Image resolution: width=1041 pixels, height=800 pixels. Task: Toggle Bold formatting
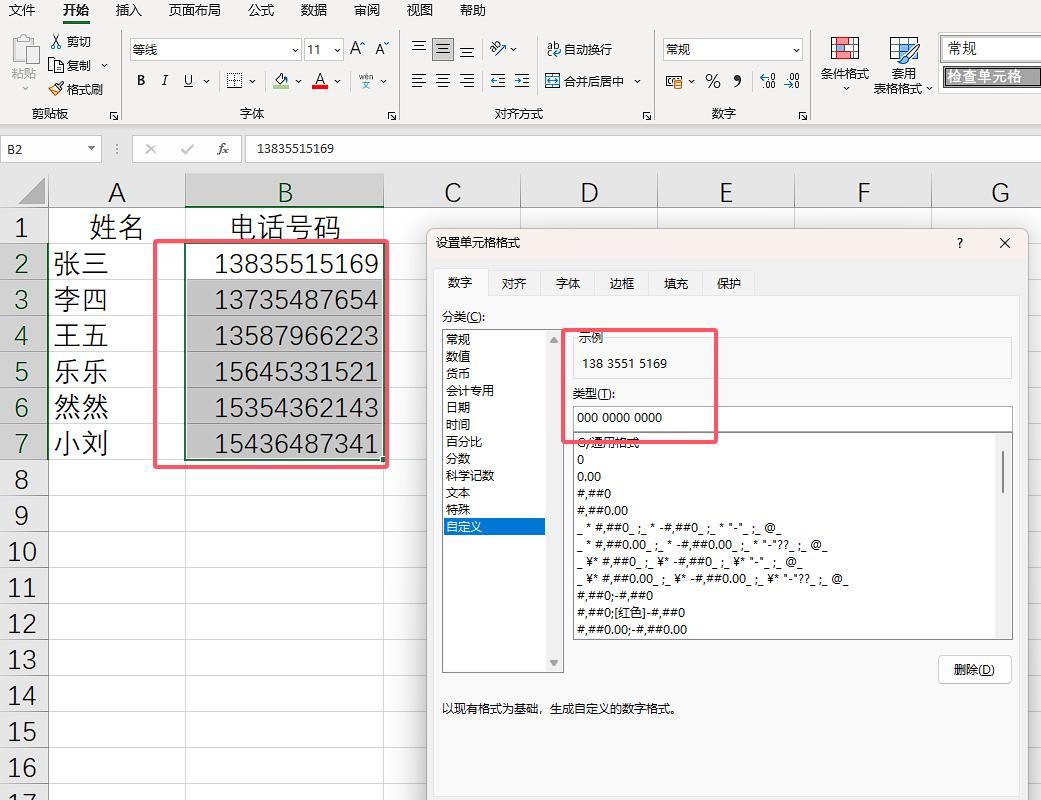141,81
